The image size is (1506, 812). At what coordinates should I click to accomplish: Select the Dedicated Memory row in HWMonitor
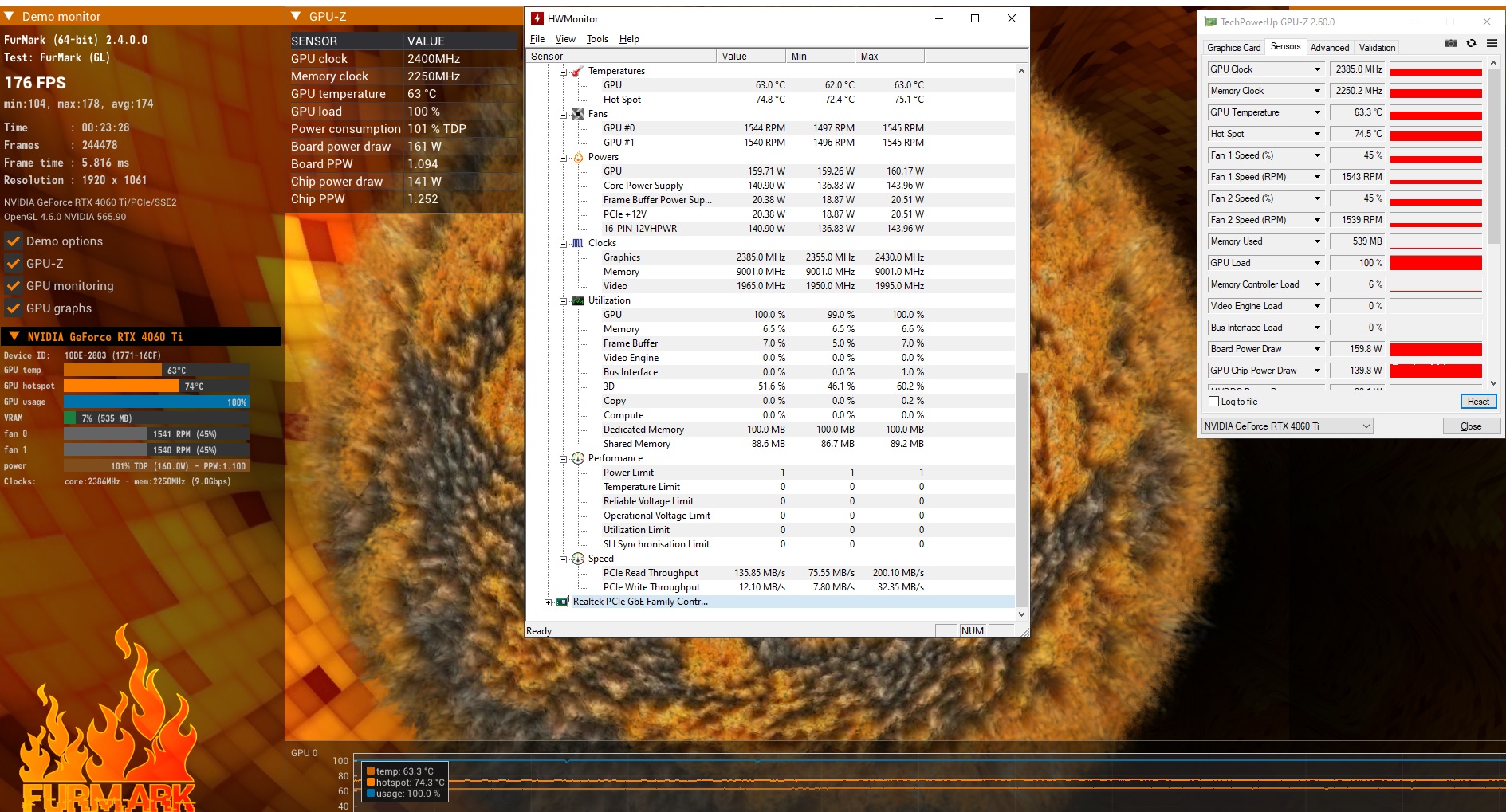click(772, 430)
